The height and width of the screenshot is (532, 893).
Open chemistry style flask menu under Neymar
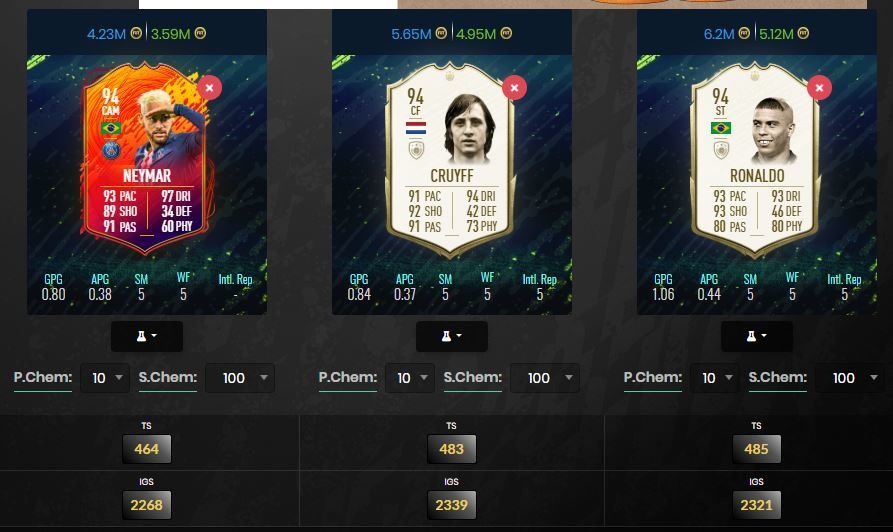(147, 336)
